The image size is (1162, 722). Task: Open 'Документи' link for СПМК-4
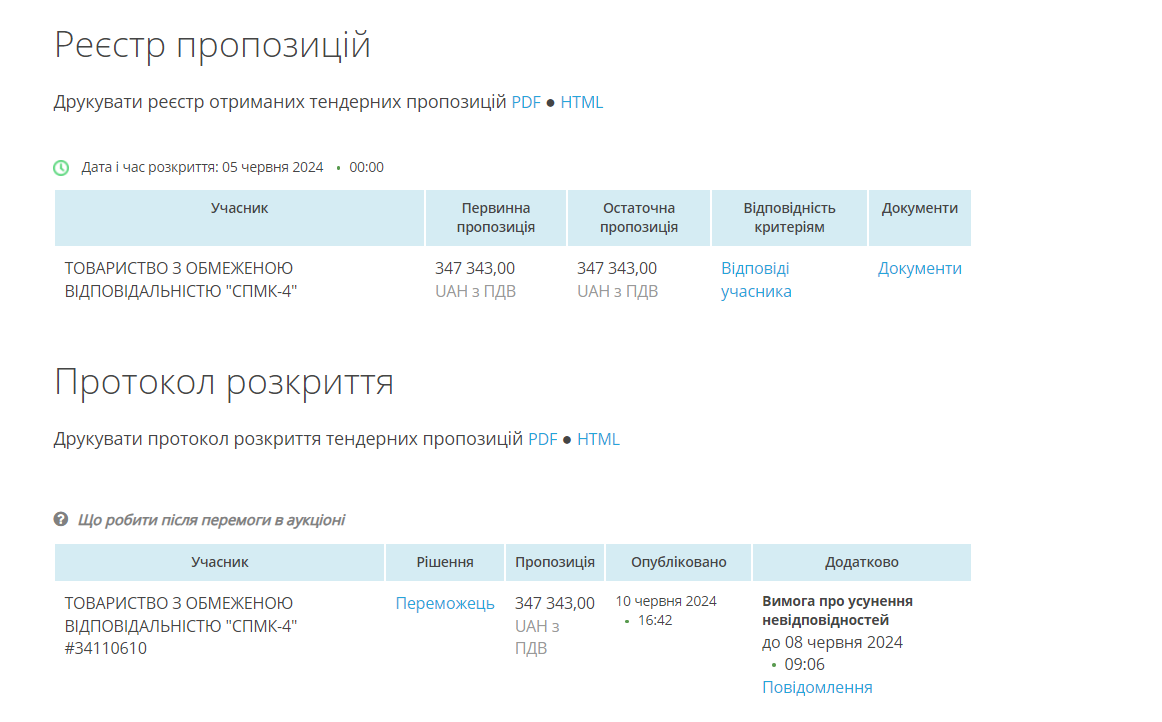point(920,268)
